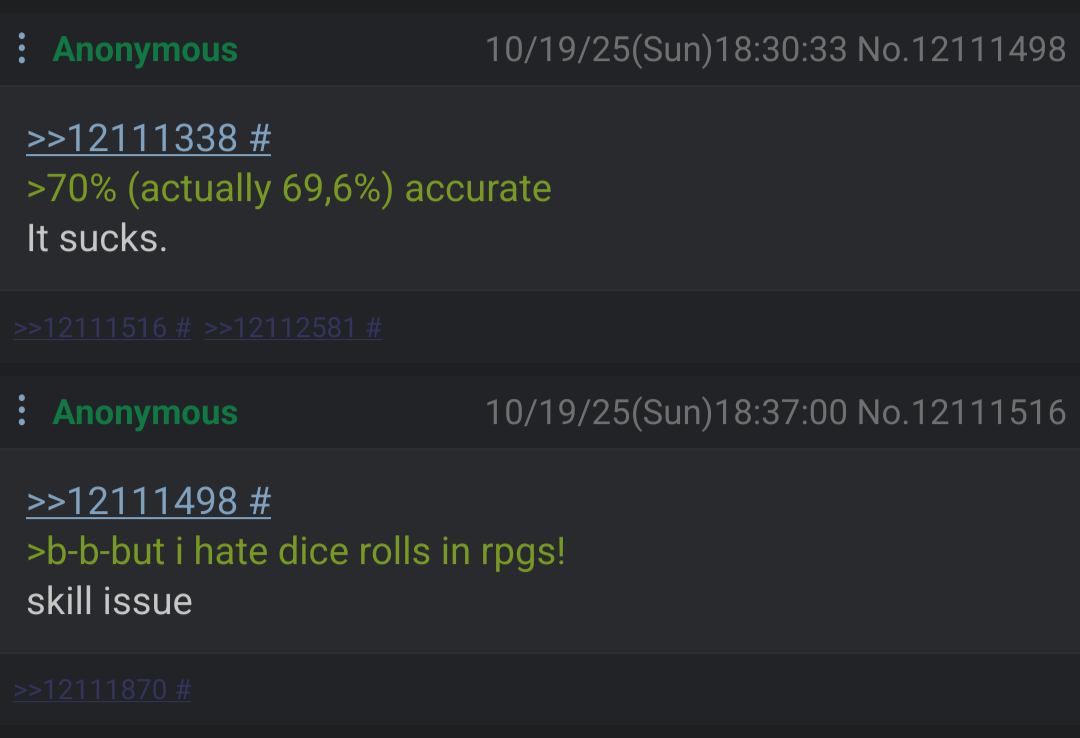Click the # after >>12111498 quote
Screen dimensions: 1080x738
tap(260, 501)
